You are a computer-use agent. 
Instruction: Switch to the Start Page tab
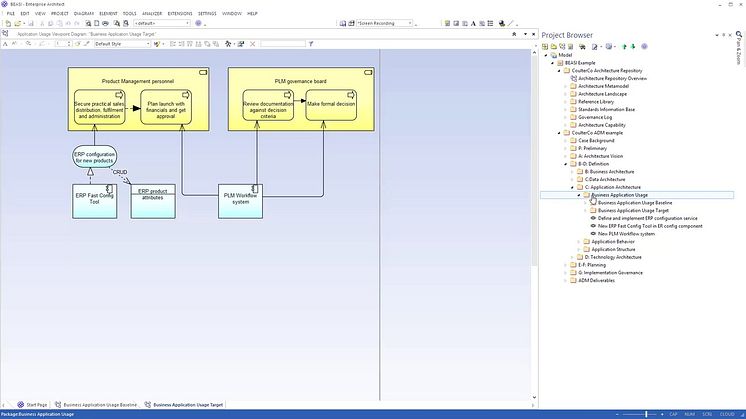[32, 405]
